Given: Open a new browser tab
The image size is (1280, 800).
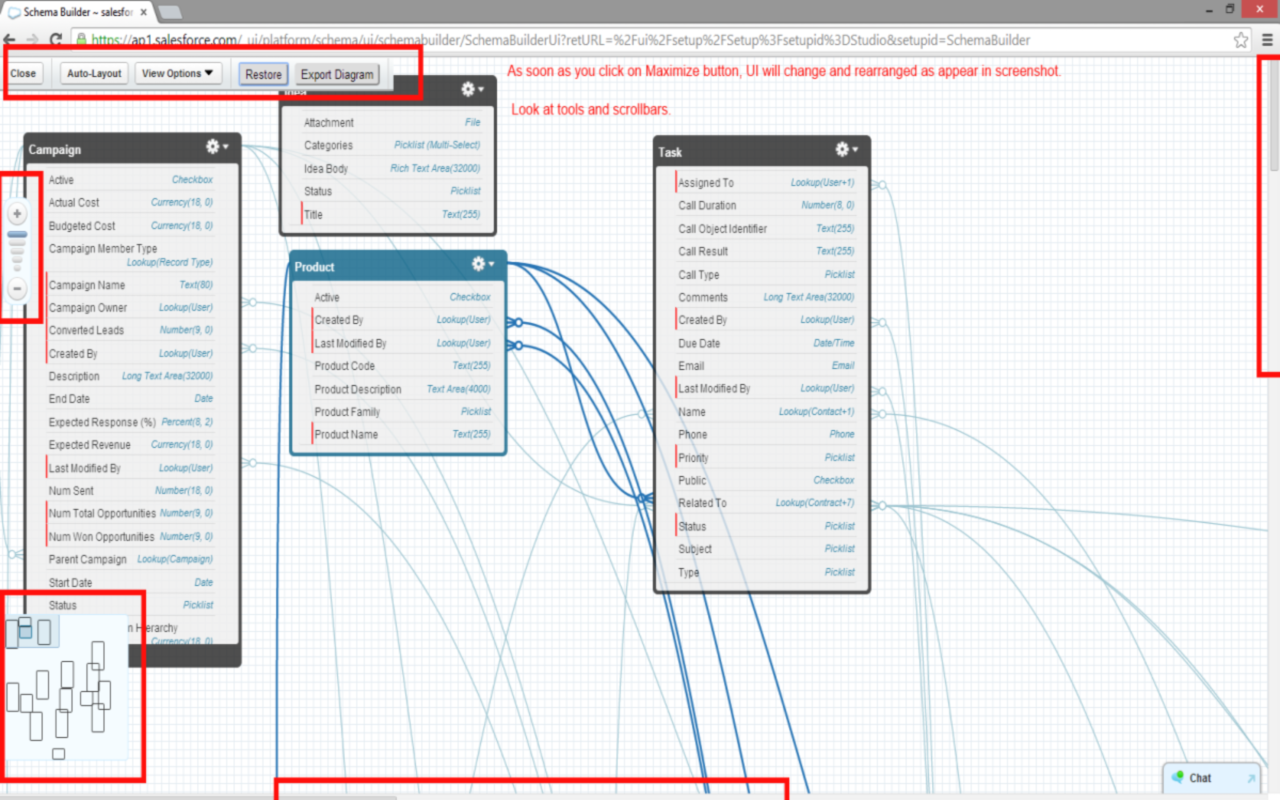Looking at the screenshot, I should pyautogui.click(x=169, y=12).
